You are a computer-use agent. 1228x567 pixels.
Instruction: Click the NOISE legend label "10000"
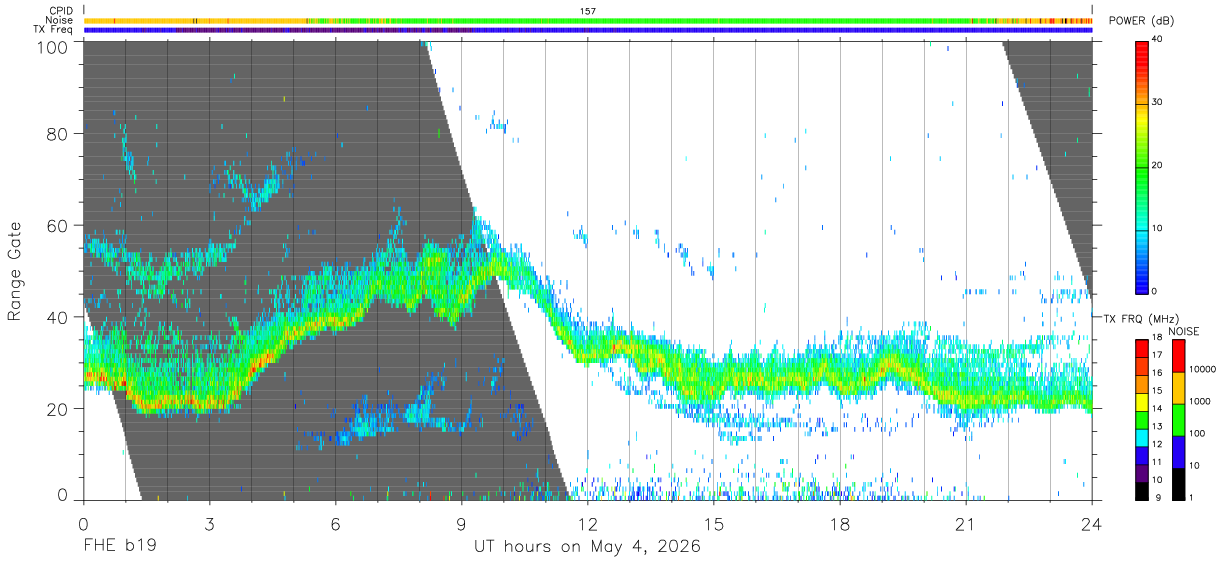[1201, 369]
